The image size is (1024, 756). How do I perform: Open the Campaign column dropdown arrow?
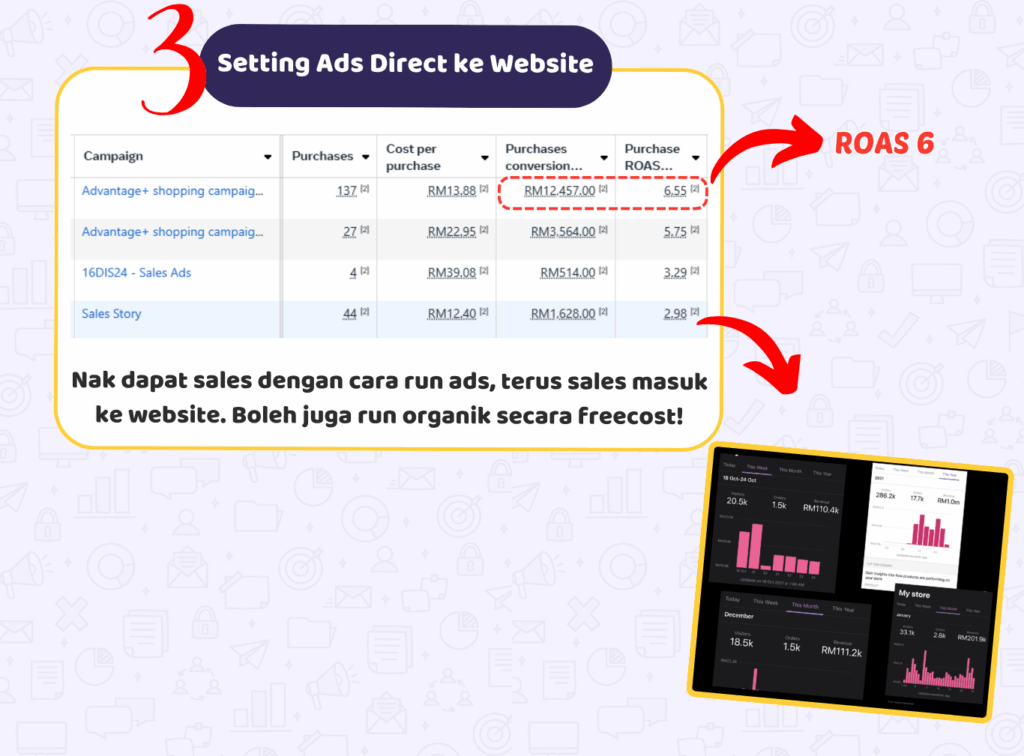coord(267,157)
